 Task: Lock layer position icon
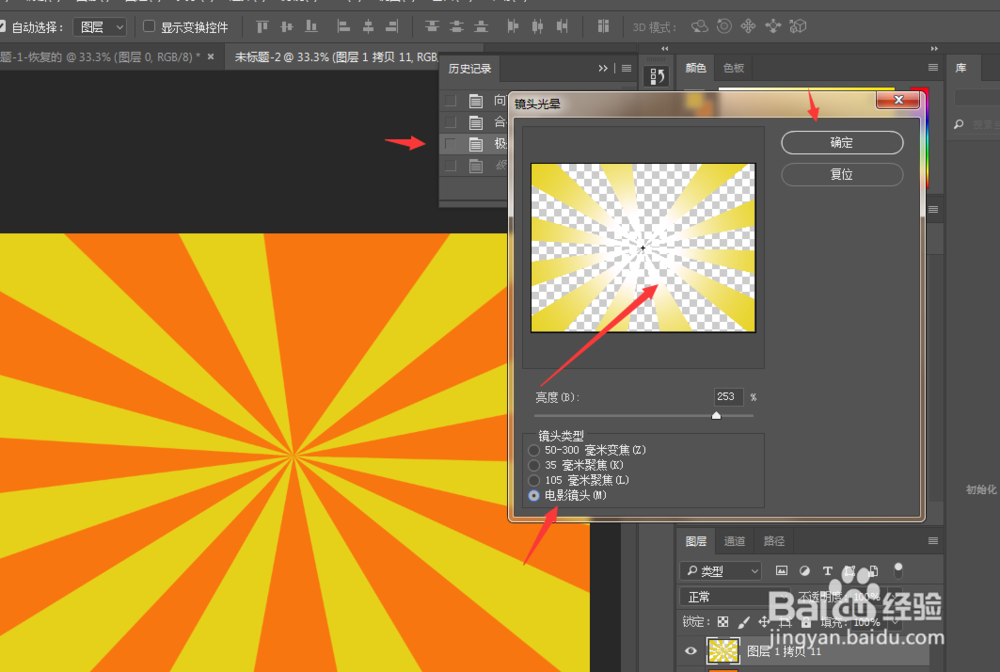763,622
